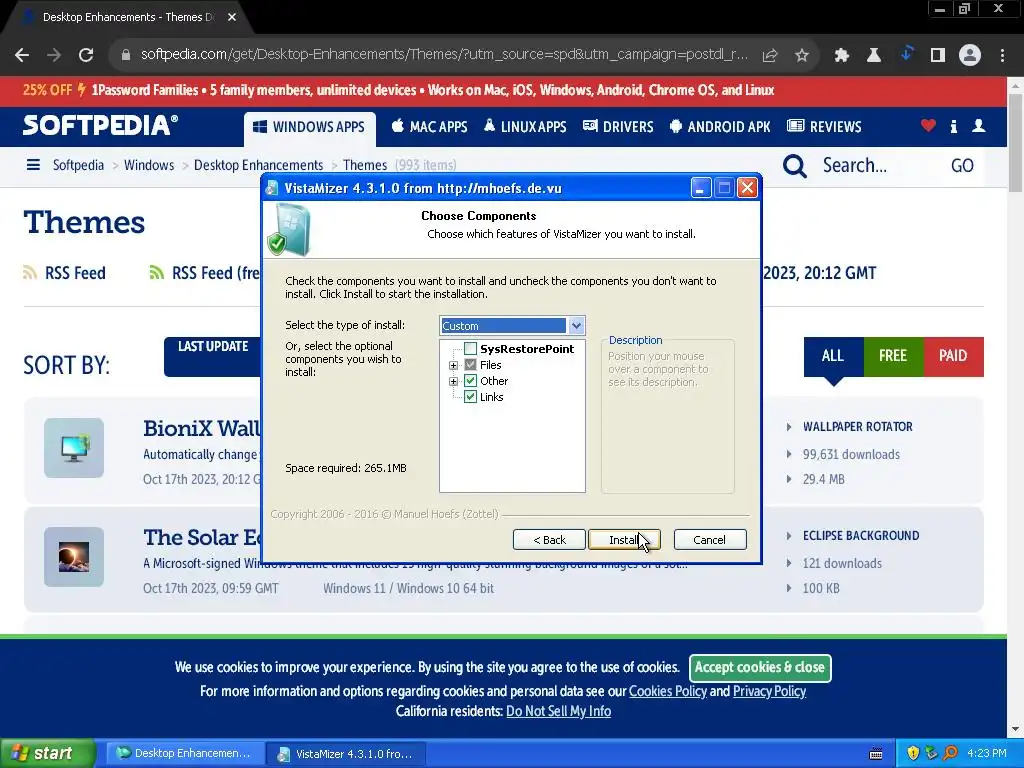Image resolution: width=1024 pixels, height=768 pixels.
Task: Click the Install button
Action: (624, 540)
